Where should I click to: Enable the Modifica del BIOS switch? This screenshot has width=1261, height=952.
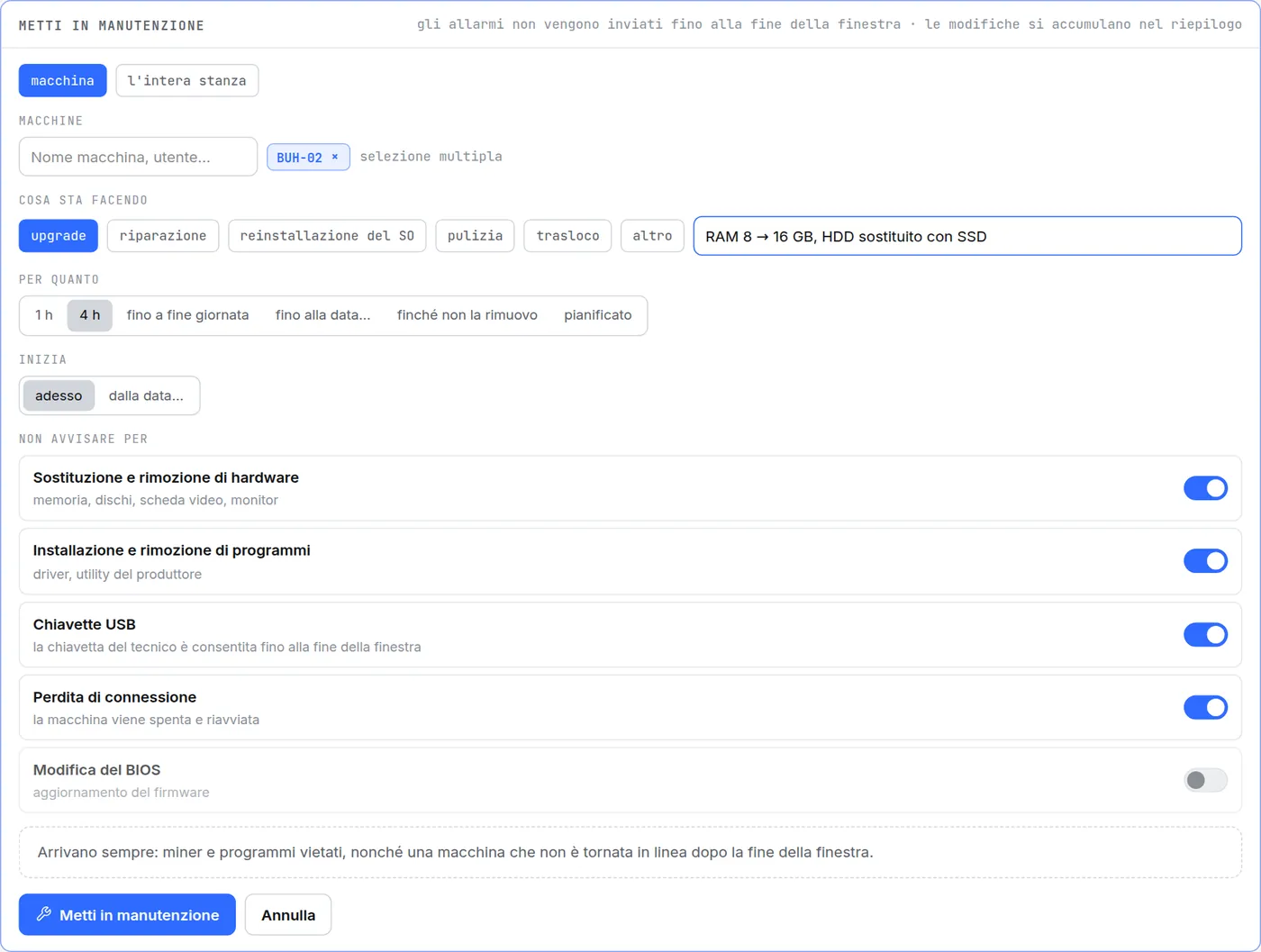[1205, 780]
